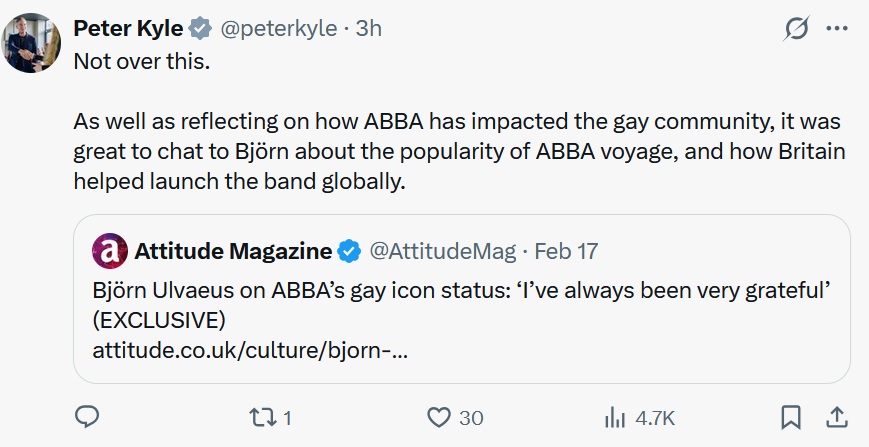Image resolution: width=869 pixels, height=447 pixels.
Task: Share the post via the share icon
Action: pyautogui.click(x=834, y=417)
